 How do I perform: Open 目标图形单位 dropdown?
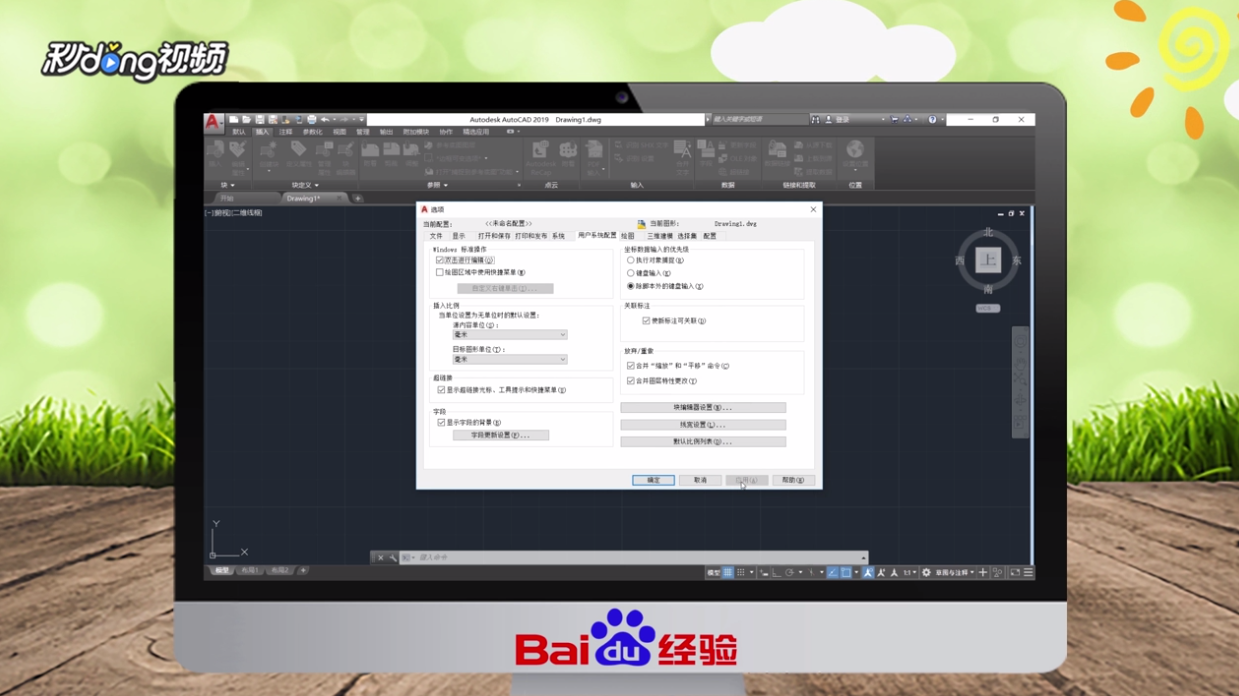(510, 359)
